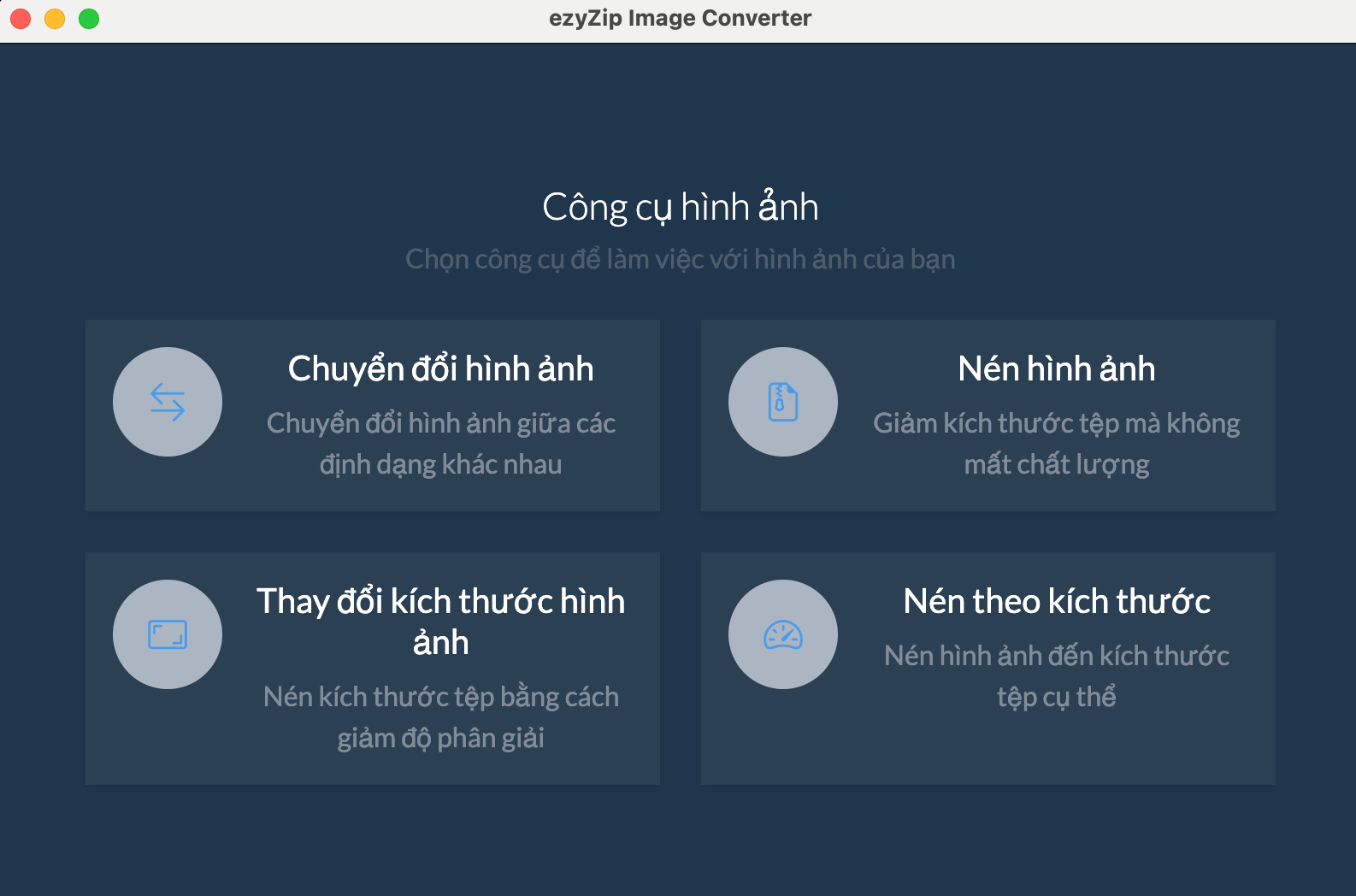Image resolution: width=1356 pixels, height=896 pixels.
Task: Select the Nén hình ảnh heading
Action: 1056,369
